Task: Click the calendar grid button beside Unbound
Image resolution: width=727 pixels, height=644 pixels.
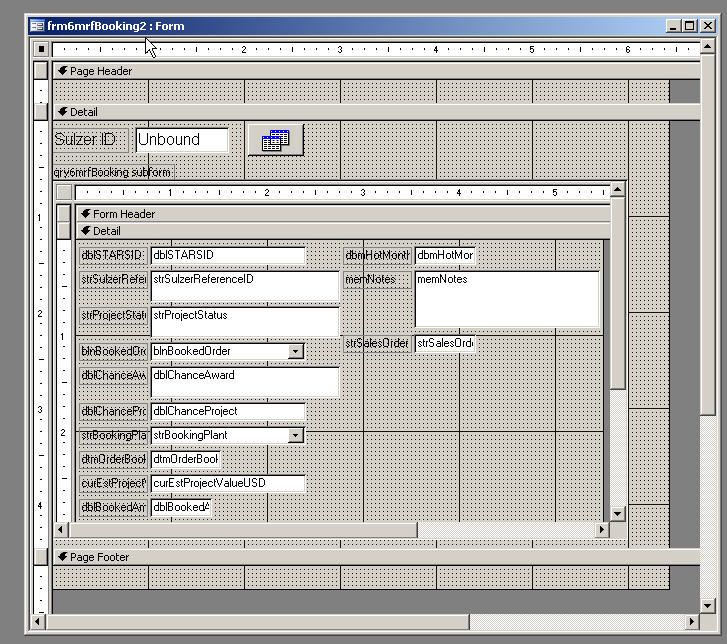Action: pos(275,141)
